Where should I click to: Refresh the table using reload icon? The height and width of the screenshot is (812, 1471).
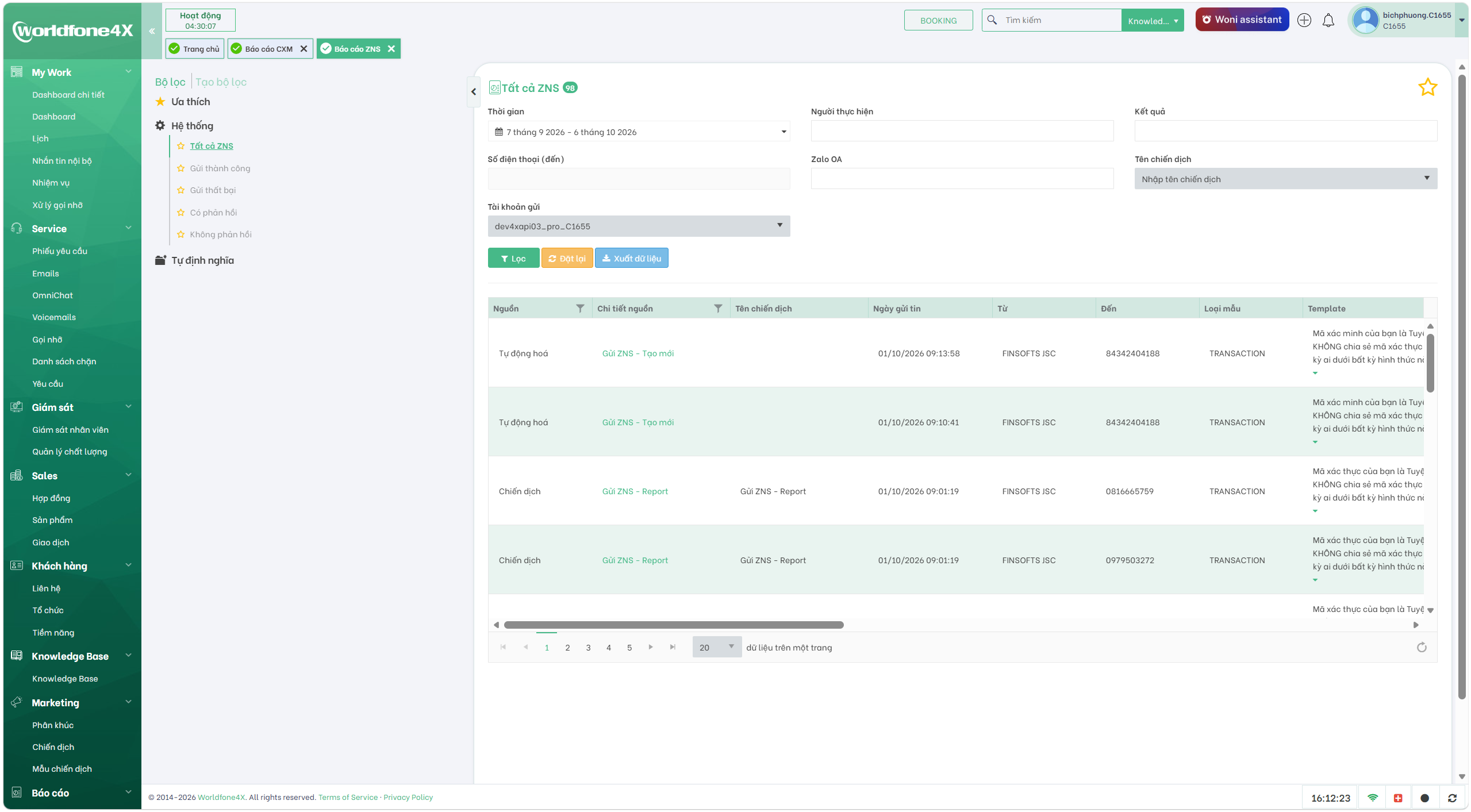1422,648
